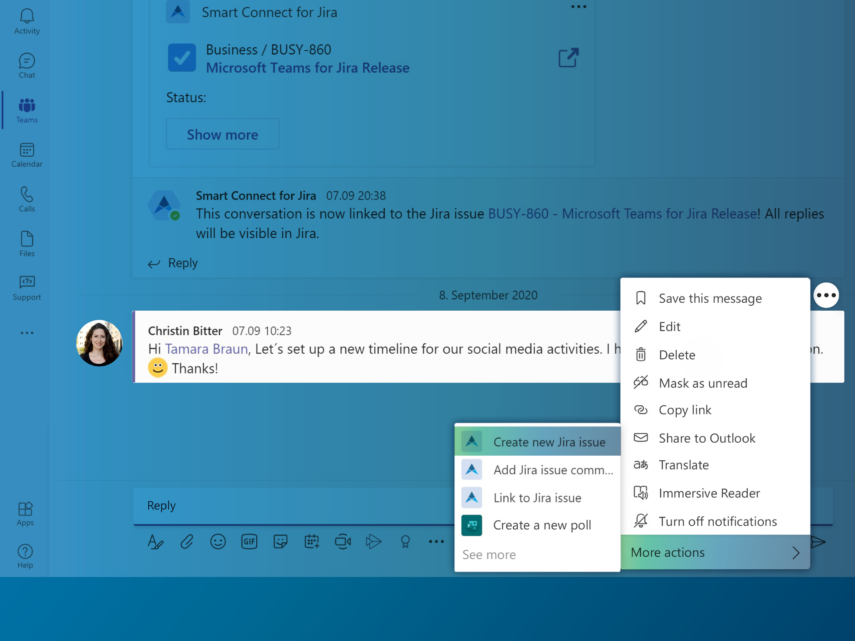The height and width of the screenshot is (641, 855).
Task: Open the Apps store icon
Action: pyautogui.click(x=26, y=514)
